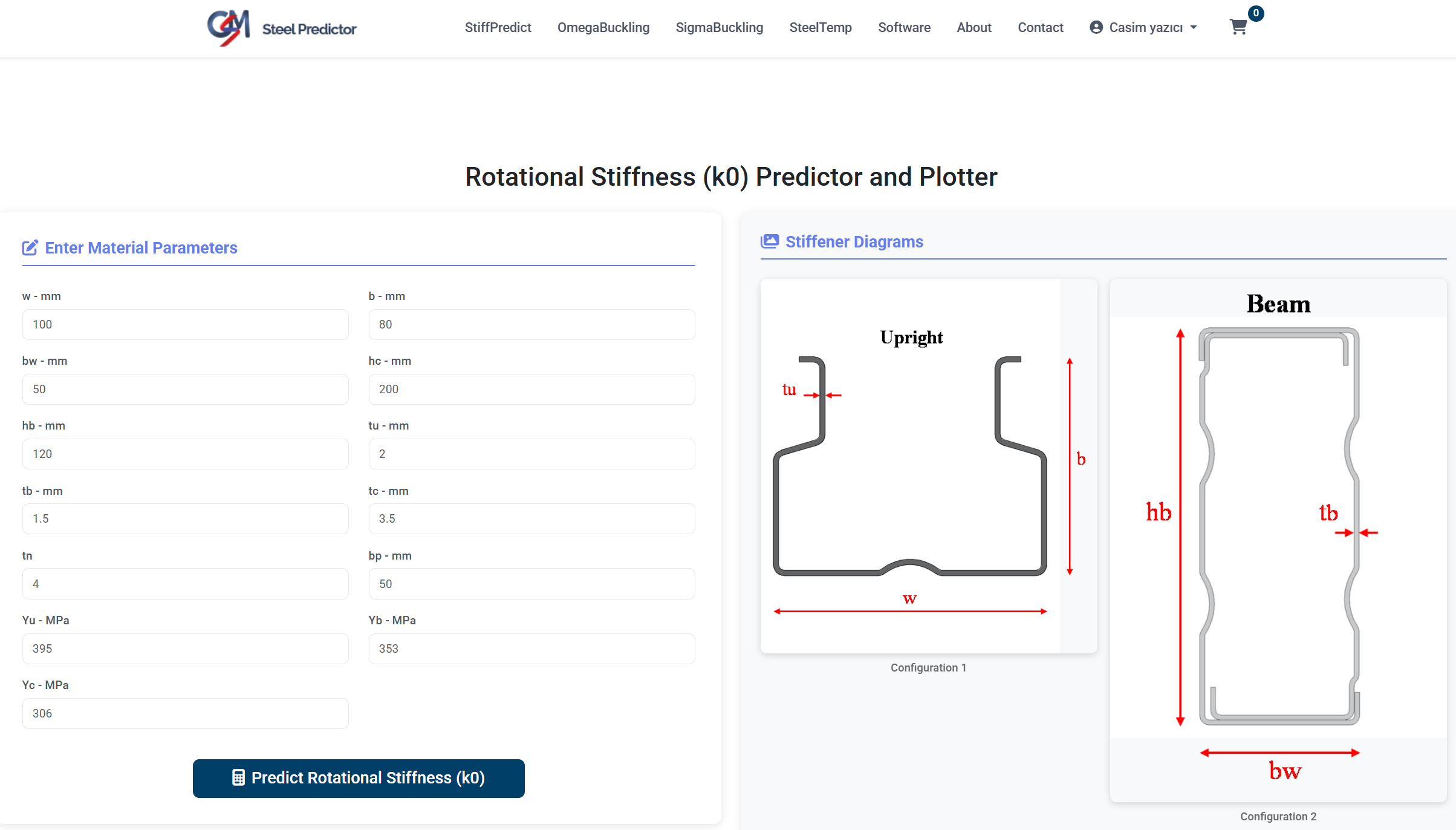The height and width of the screenshot is (830, 1456).
Task: Open the Upright Configuration 1 diagram
Action: point(928,466)
